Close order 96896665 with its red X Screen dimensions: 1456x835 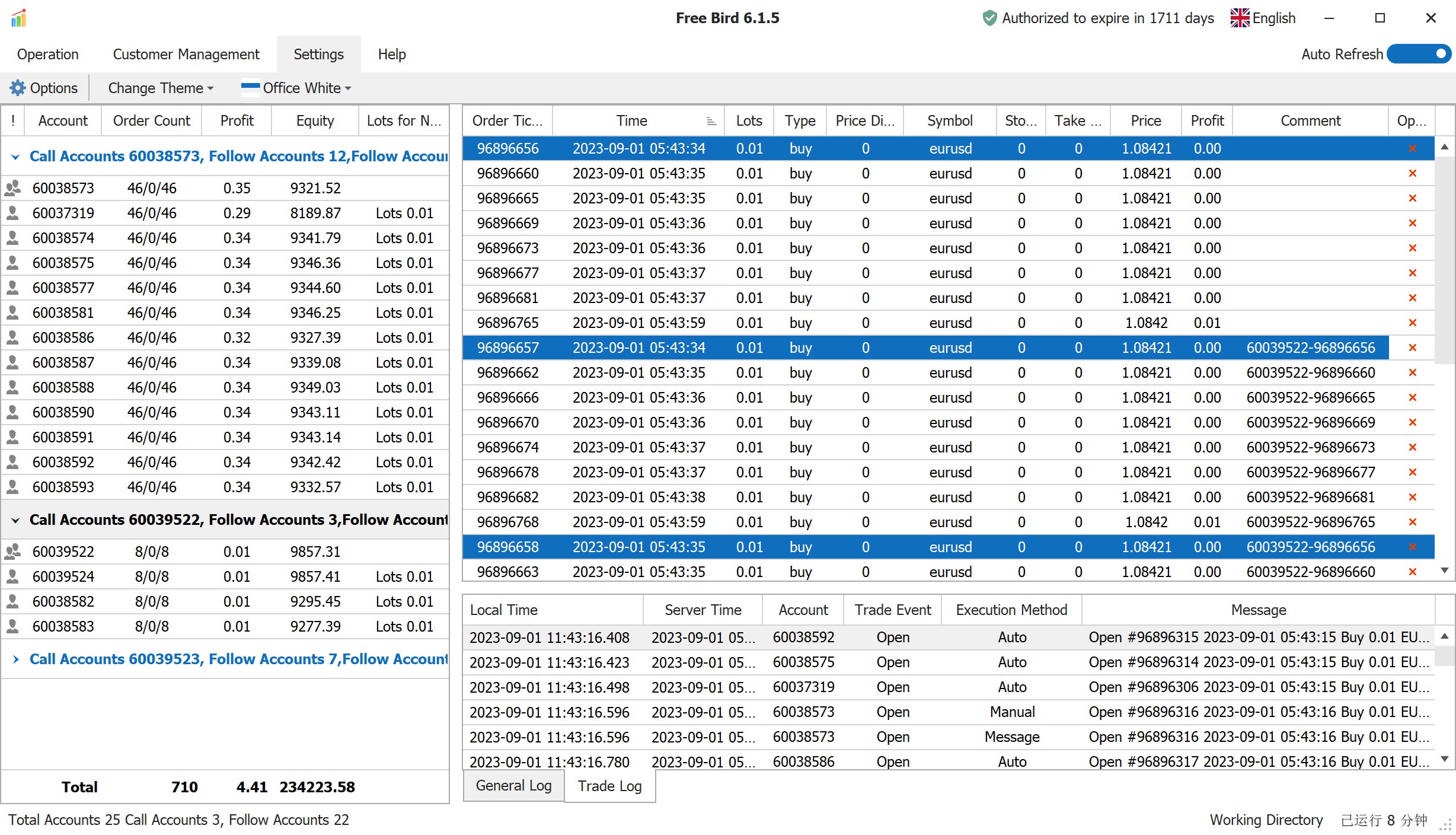(x=1413, y=198)
